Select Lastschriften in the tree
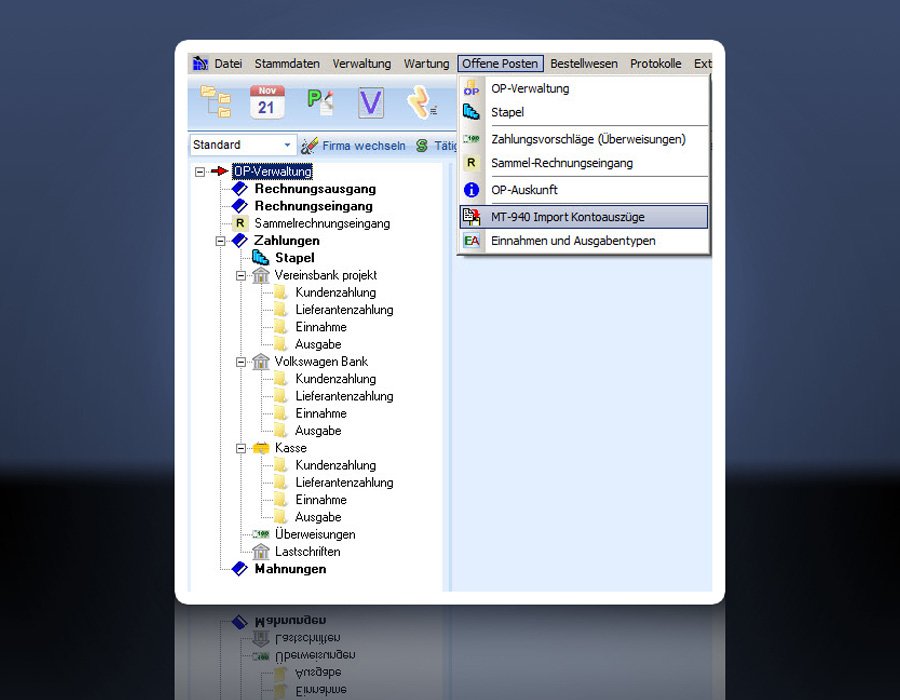 [308, 551]
